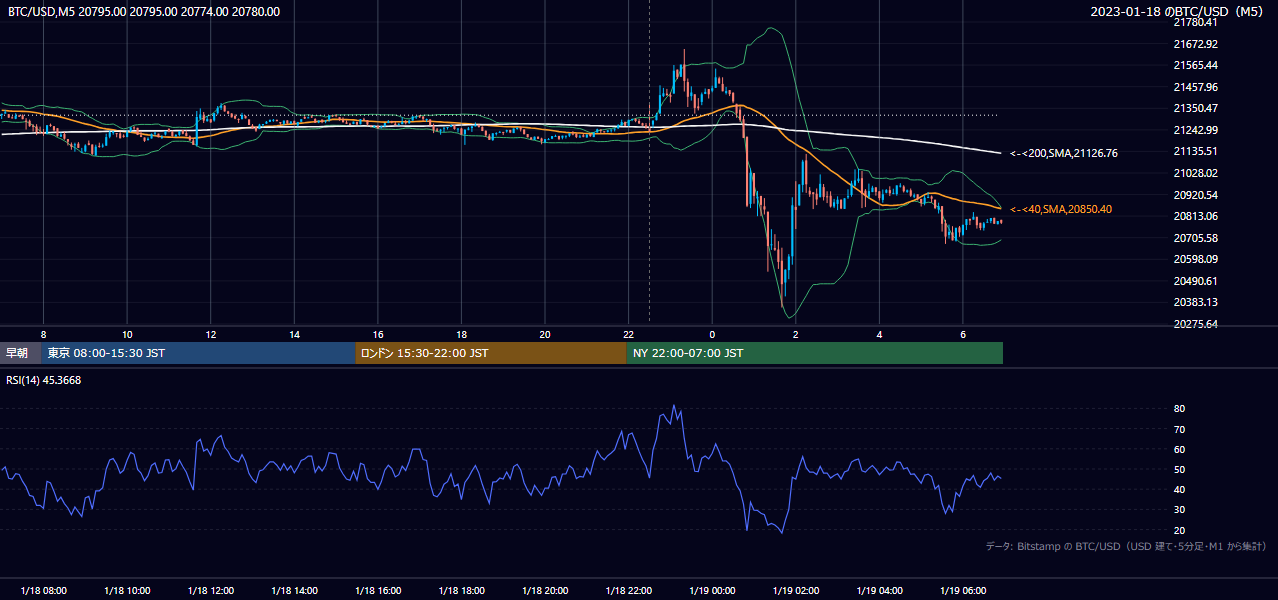Screen dimensions: 1278x600
Task: Click price axis value 21028.02
Action: pyautogui.click(x=1195, y=173)
